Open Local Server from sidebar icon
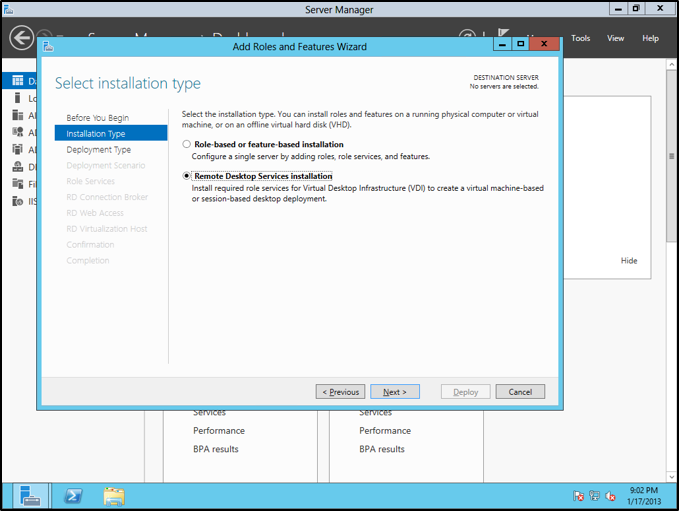 [19, 98]
